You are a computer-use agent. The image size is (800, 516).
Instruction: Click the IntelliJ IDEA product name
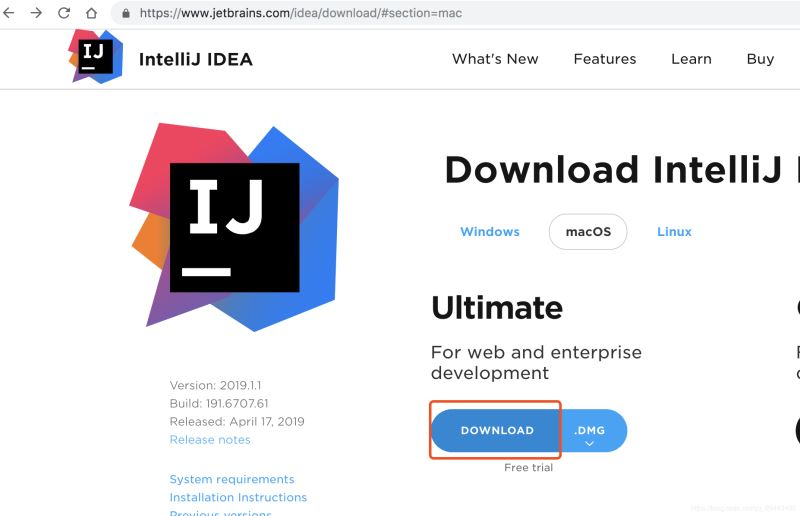[x=196, y=59]
